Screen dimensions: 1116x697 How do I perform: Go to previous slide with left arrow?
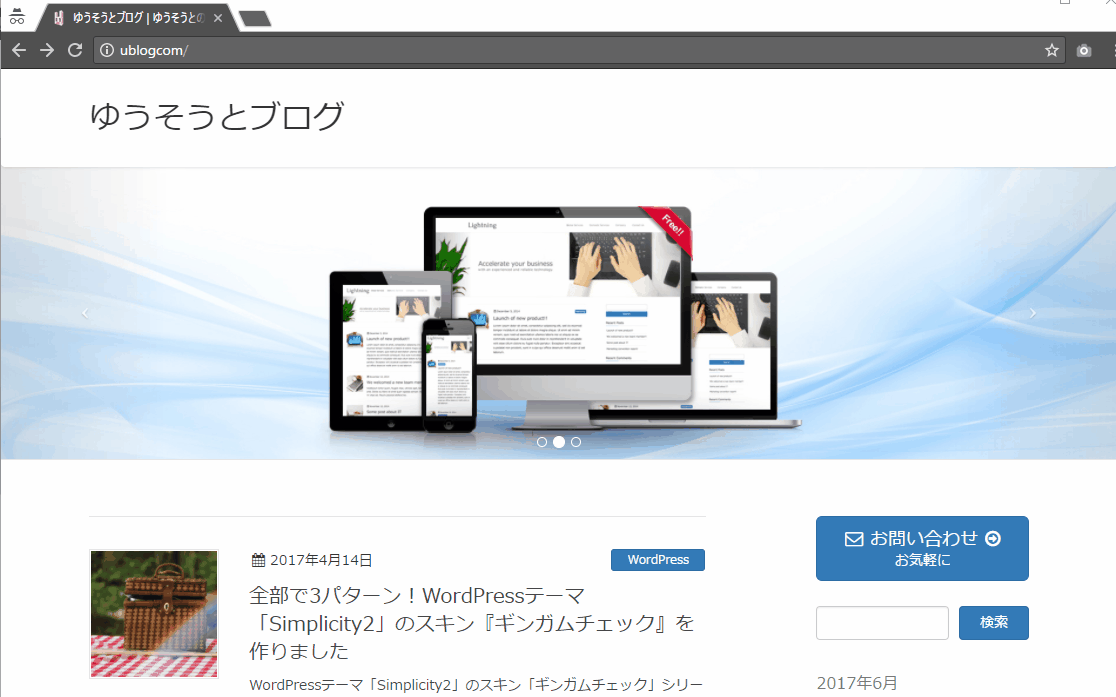[85, 313]
